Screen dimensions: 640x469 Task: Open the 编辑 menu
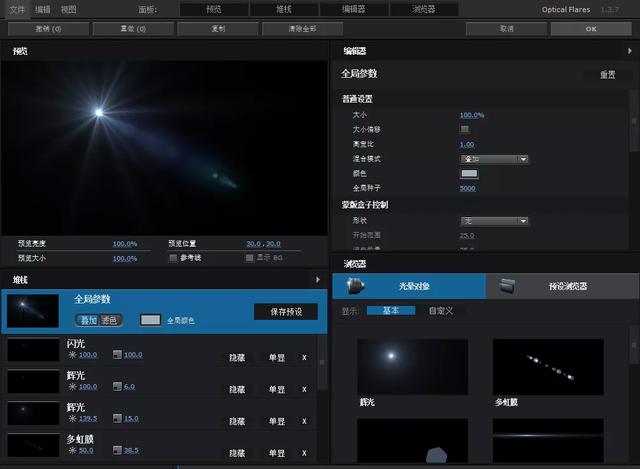pyautogui.click(x=43, y=9)
